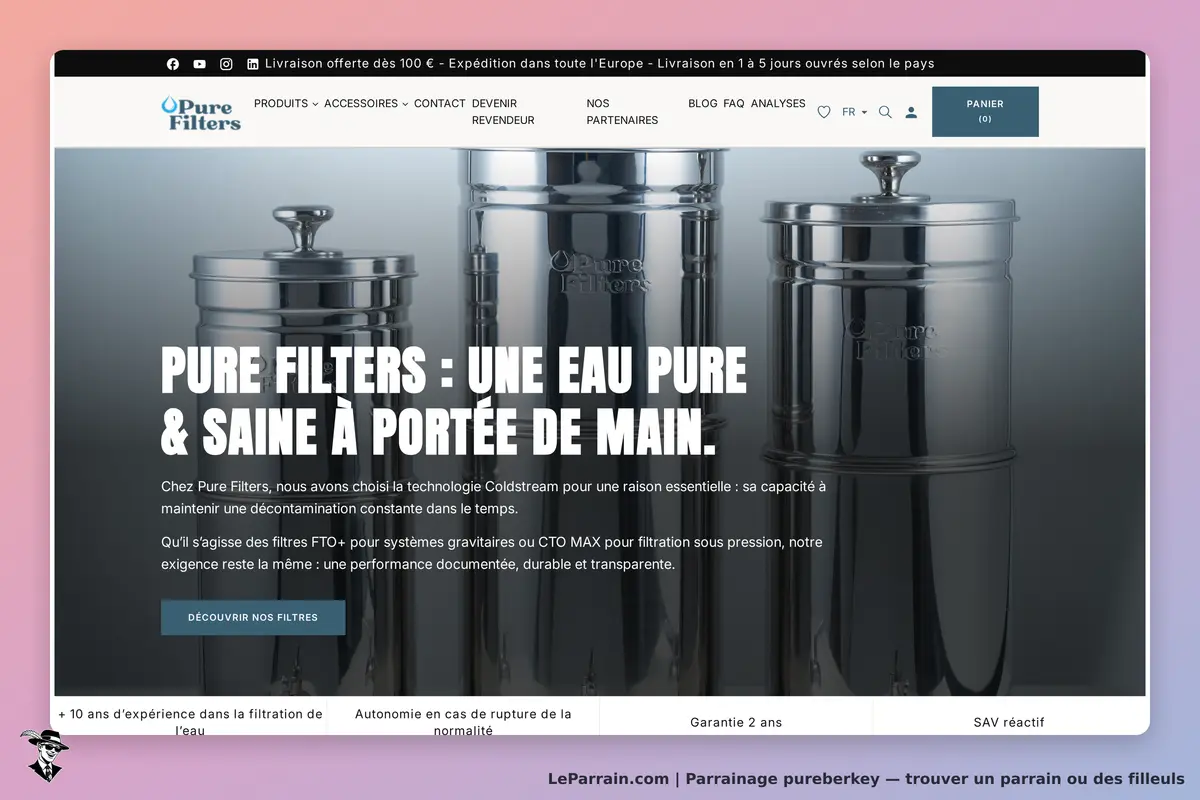Image resolution: width=1200 pixels, height=800 pixels.
Task: Click the 'SAV réactif' text
Action: [1009, 722]
